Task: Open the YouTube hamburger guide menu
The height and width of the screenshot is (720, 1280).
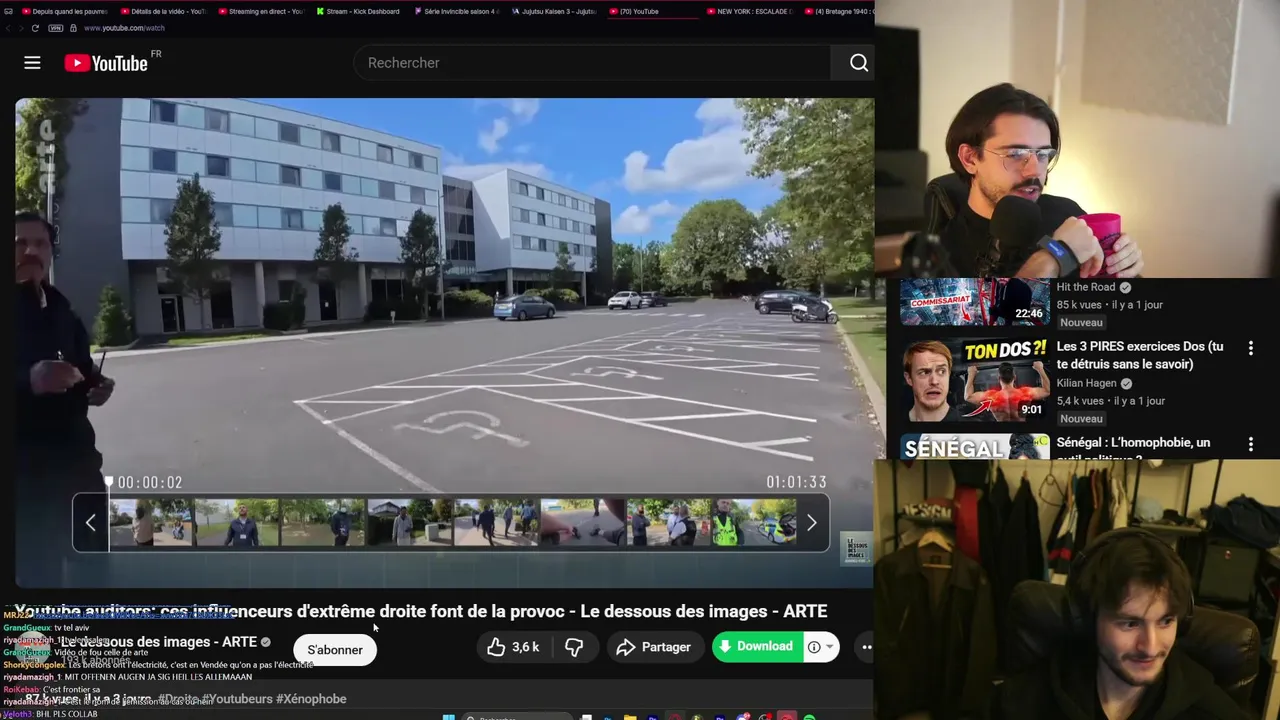Action: 32,63
